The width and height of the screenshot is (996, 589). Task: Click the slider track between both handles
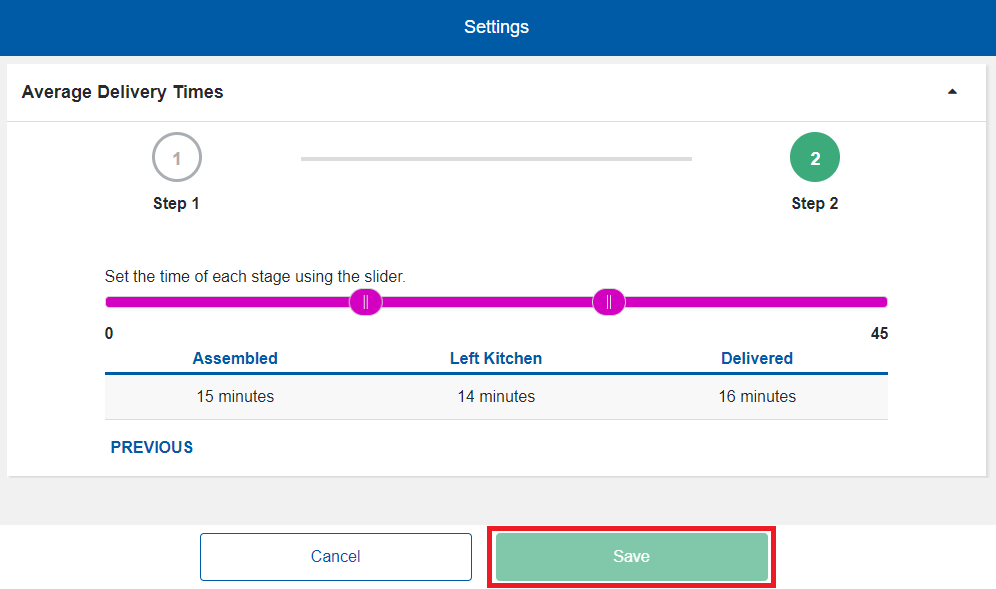coord(487,302)
